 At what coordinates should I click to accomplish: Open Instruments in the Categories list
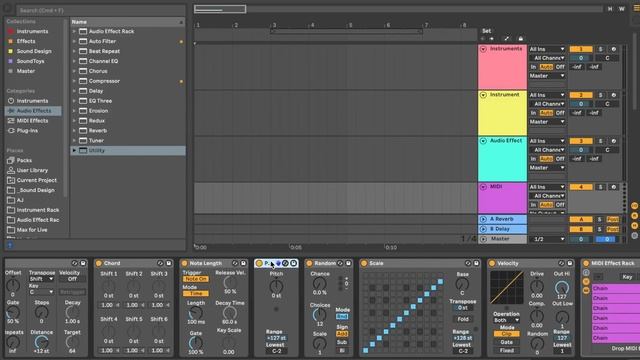coord(32,101)
